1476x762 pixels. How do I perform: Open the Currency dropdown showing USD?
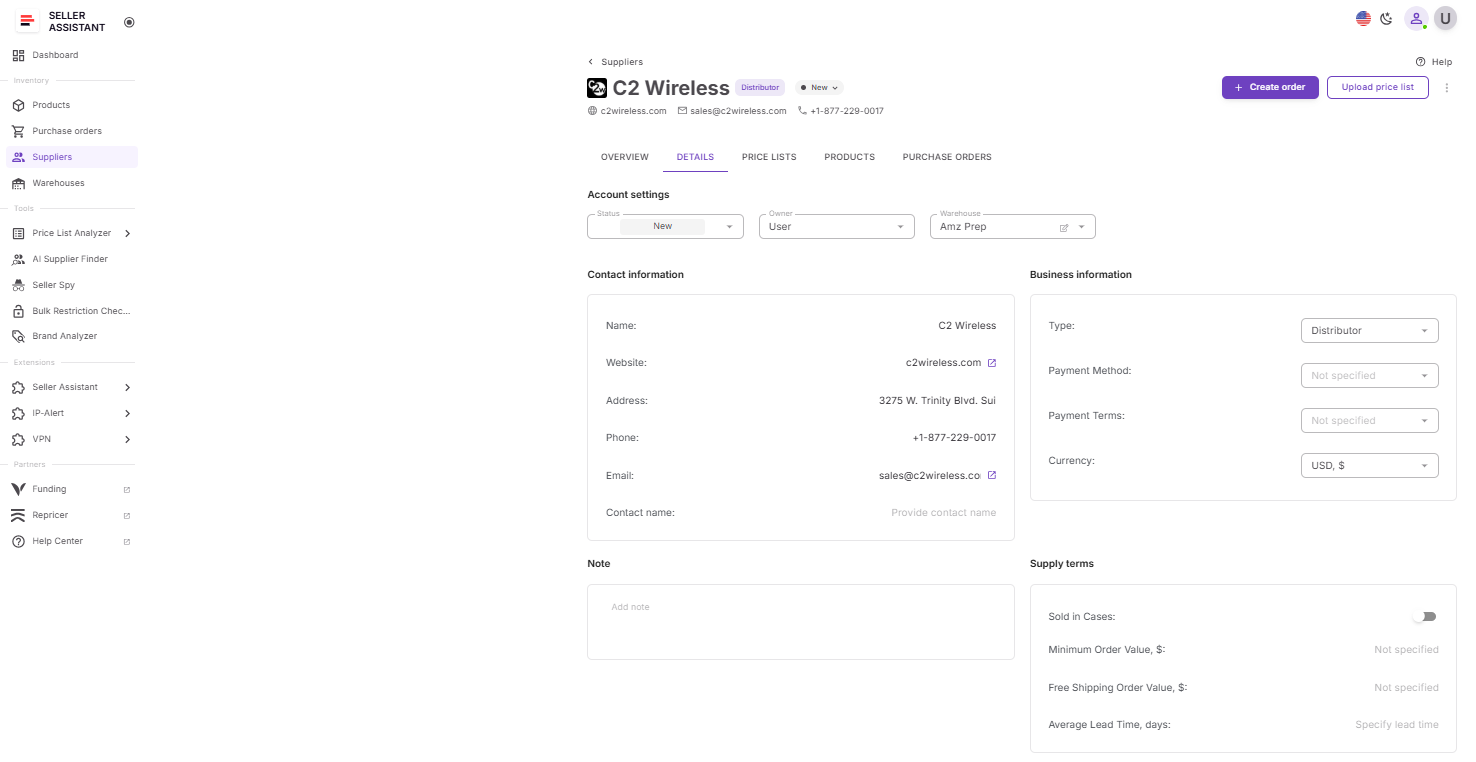[1369, 465]
